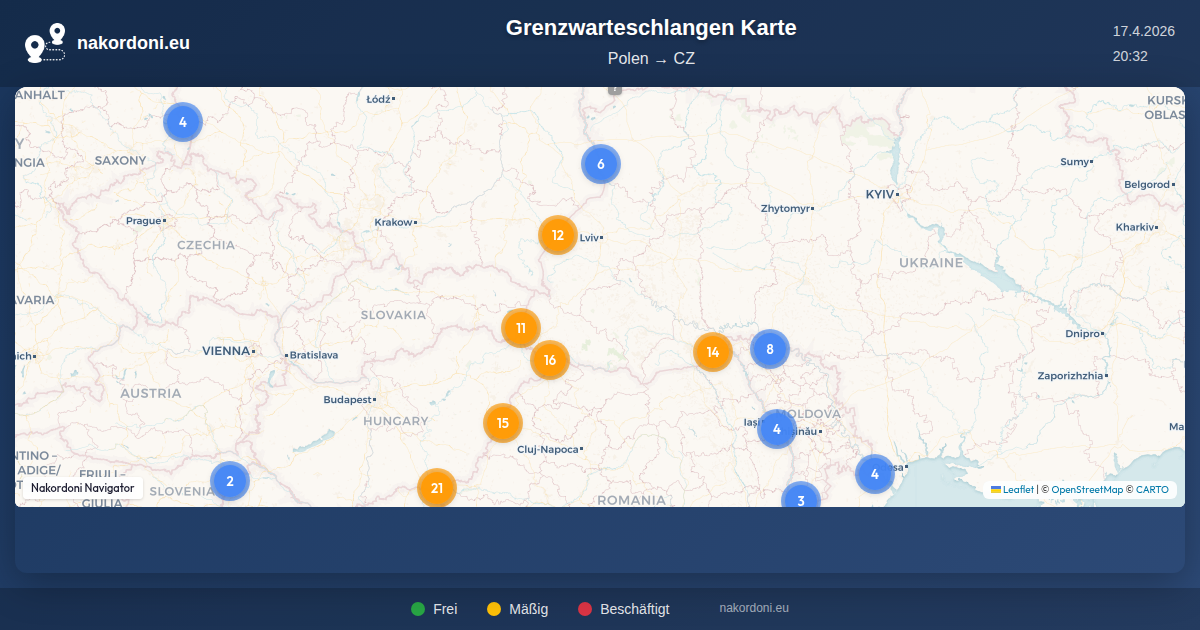Click the green Frei legend dot
Viewport: 1200px width, 630px height.
[418, 609]
